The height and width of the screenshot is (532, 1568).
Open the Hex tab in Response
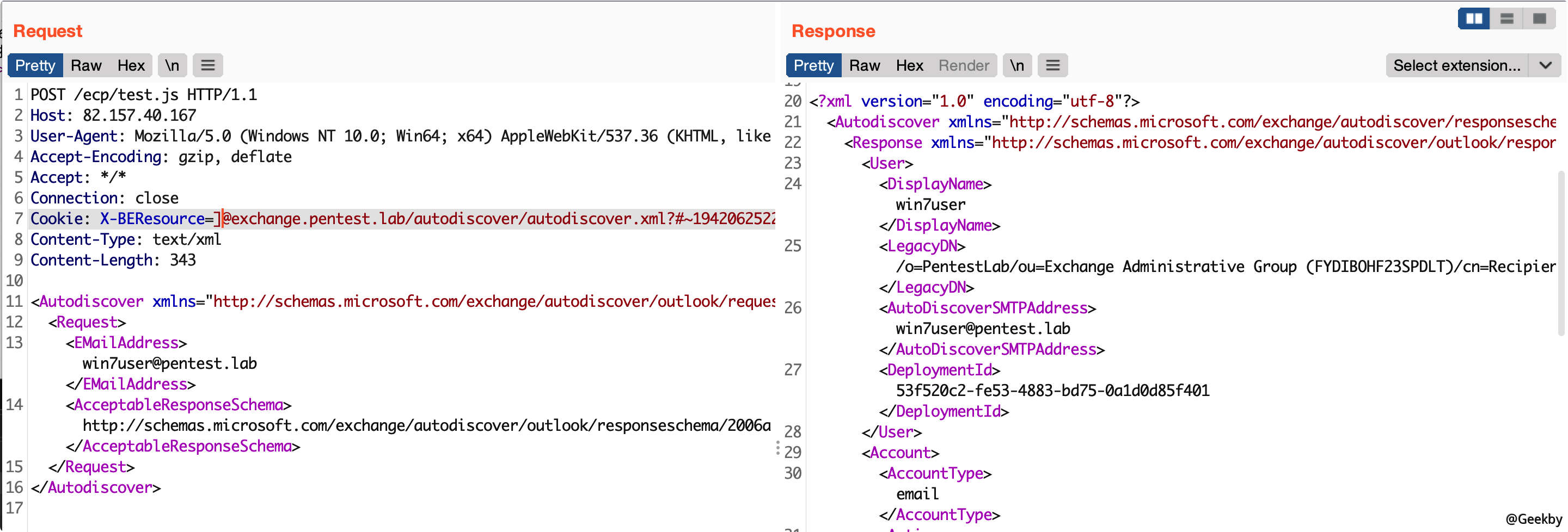pos(909,65)
